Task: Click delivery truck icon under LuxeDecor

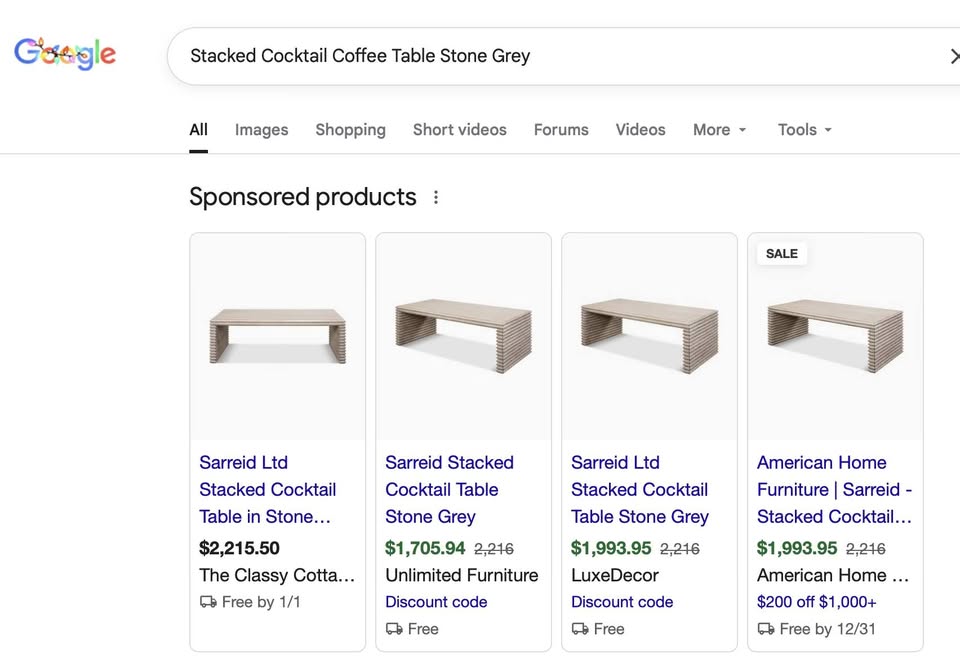Action: tap(580, 629)
